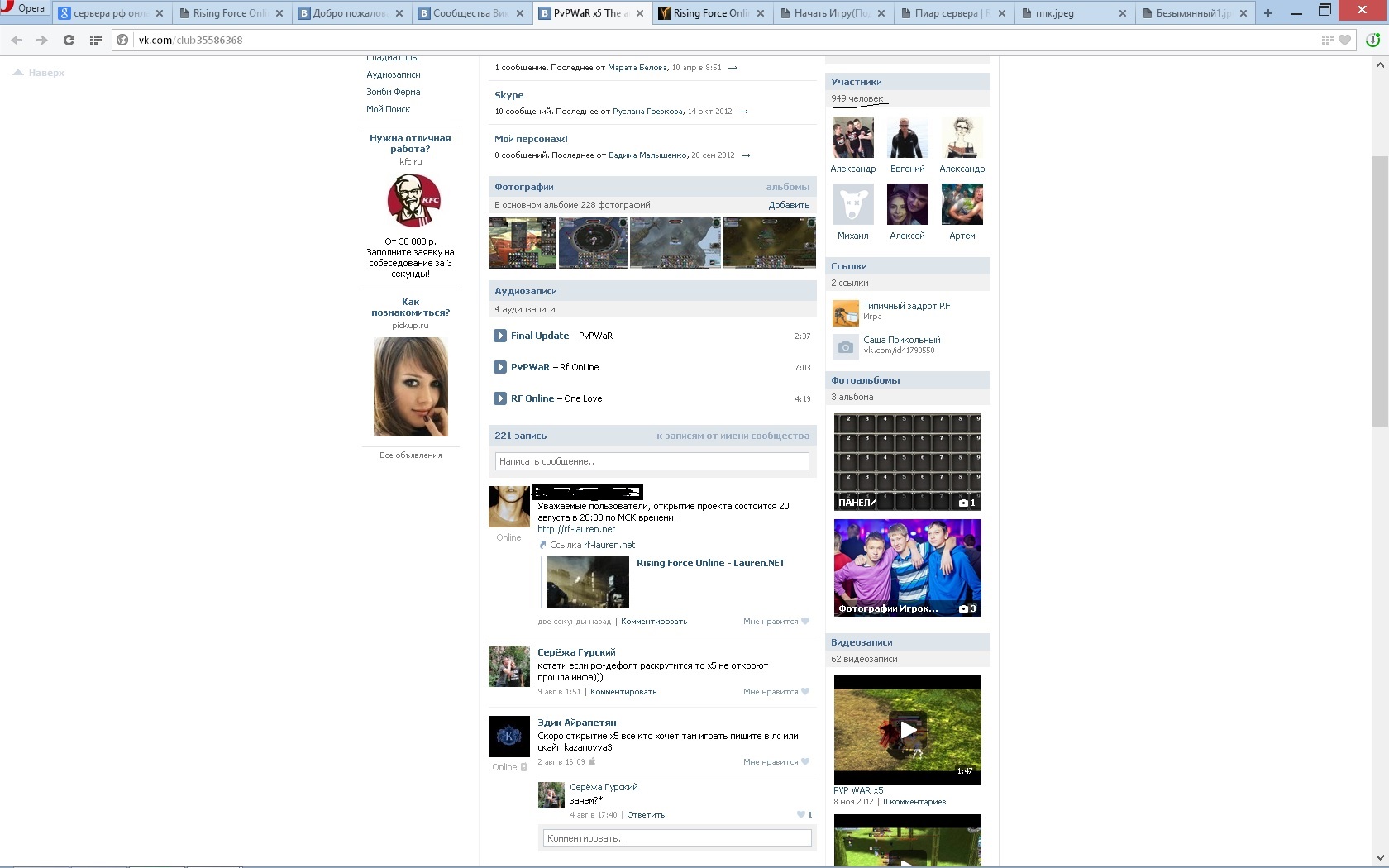1389x868 pixels.
Task: Click the arrow next to Мой персонаж last message
Action: (746, 155)
